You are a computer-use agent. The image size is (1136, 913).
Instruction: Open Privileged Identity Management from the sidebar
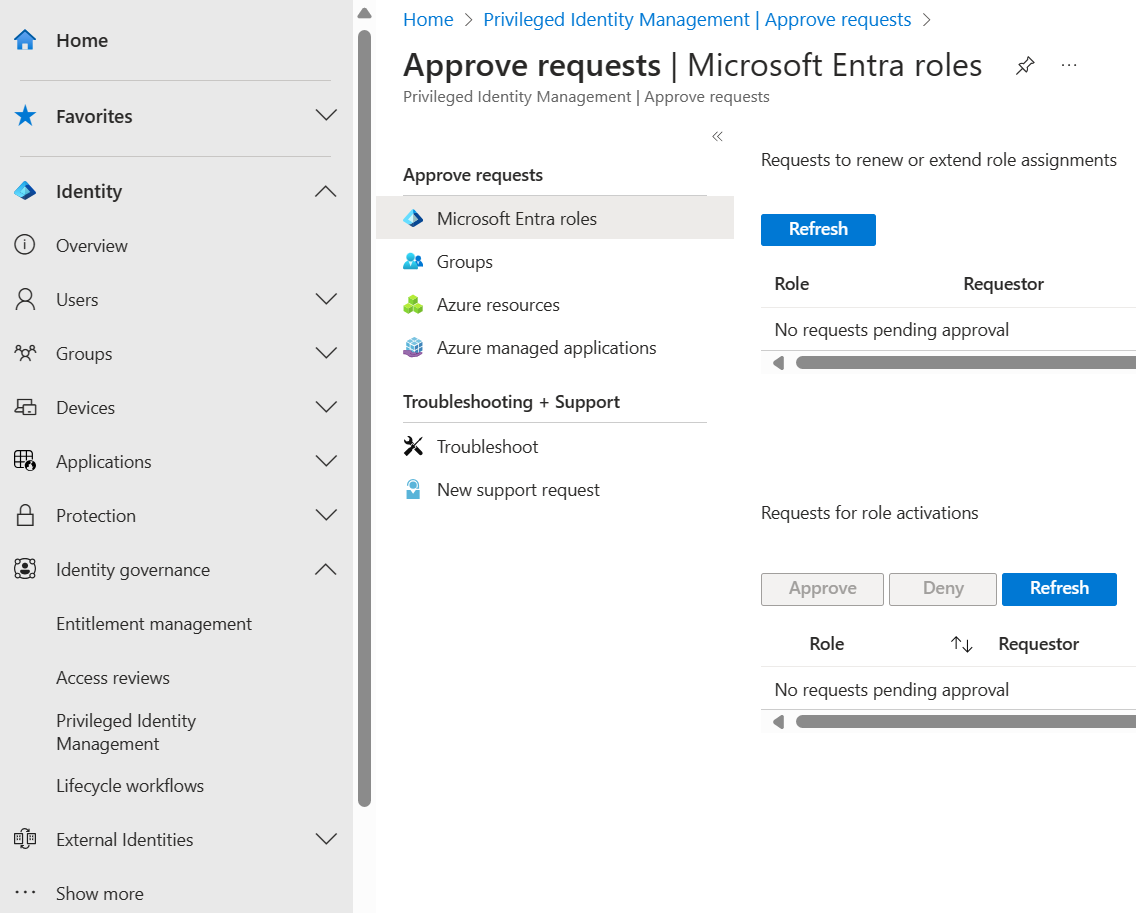[126, 731]
